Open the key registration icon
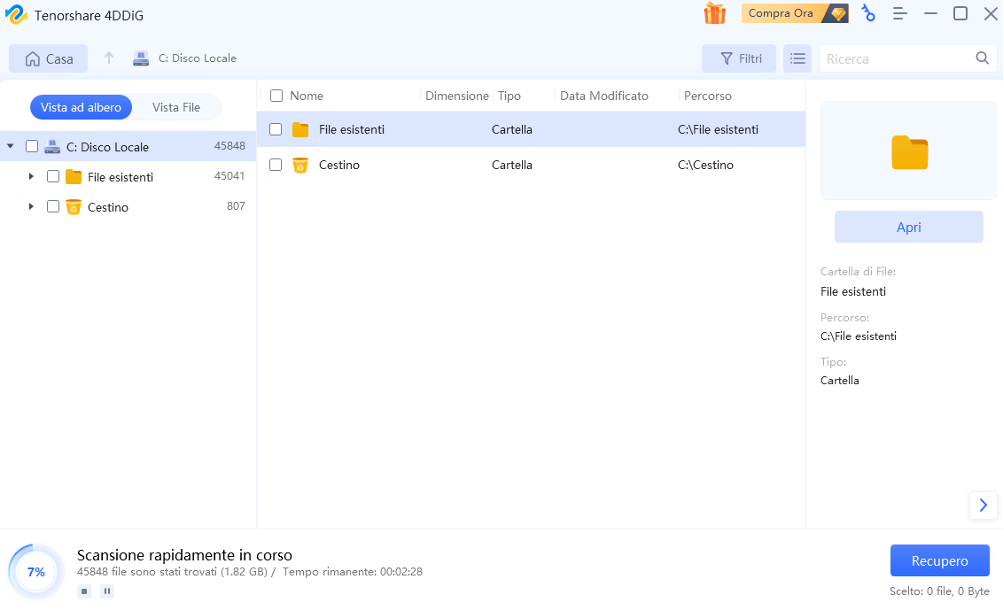The width and height of the screenshot is (1004, 610). point(868,13)
